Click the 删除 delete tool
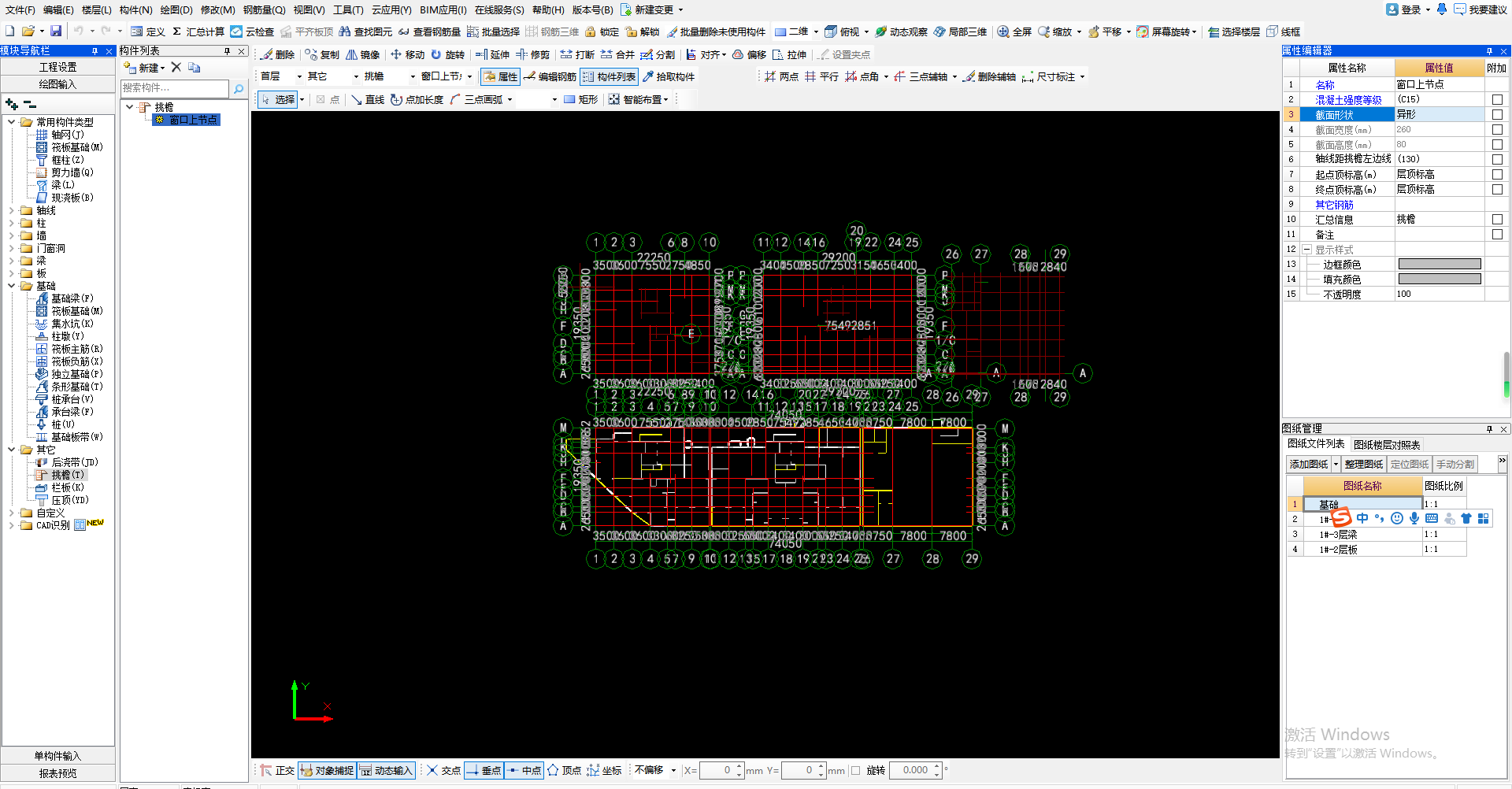 tap(278, 54)
